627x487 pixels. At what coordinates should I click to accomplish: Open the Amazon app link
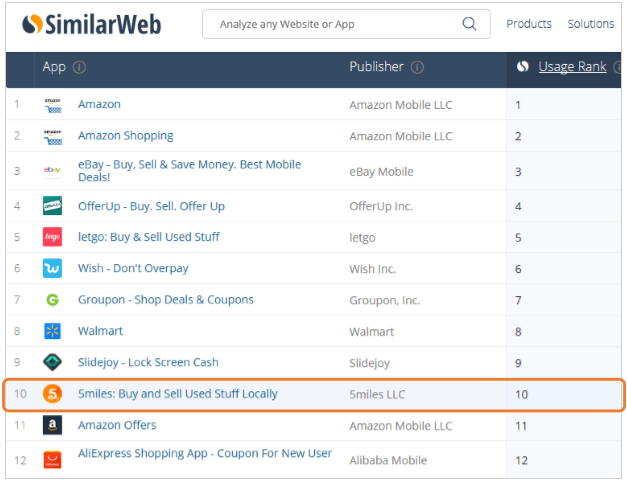(x=99, y=104)
